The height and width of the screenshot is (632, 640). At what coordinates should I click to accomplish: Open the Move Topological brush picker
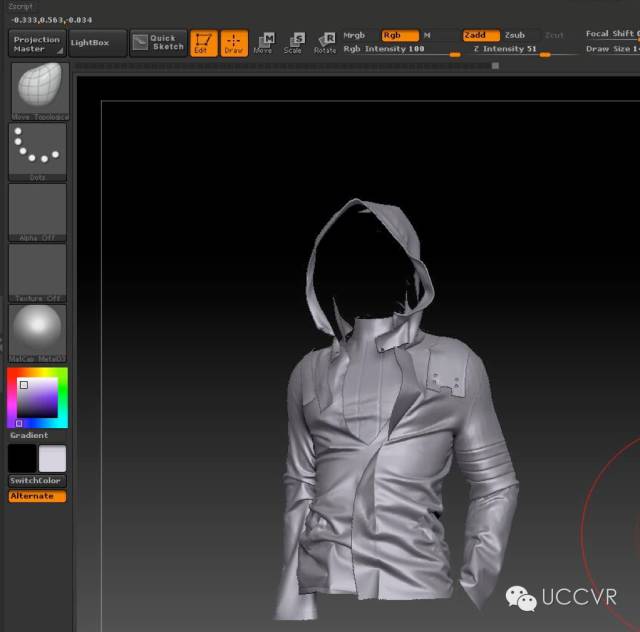point(40,91)
